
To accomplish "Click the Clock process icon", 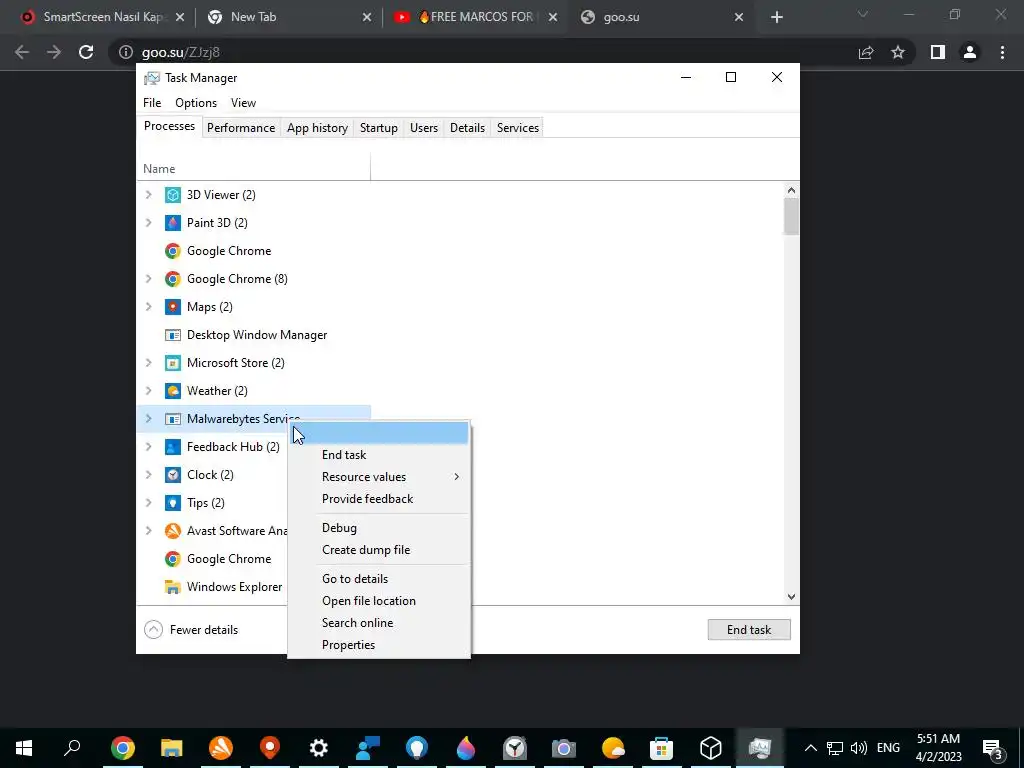I will click(x=172, y=475).
